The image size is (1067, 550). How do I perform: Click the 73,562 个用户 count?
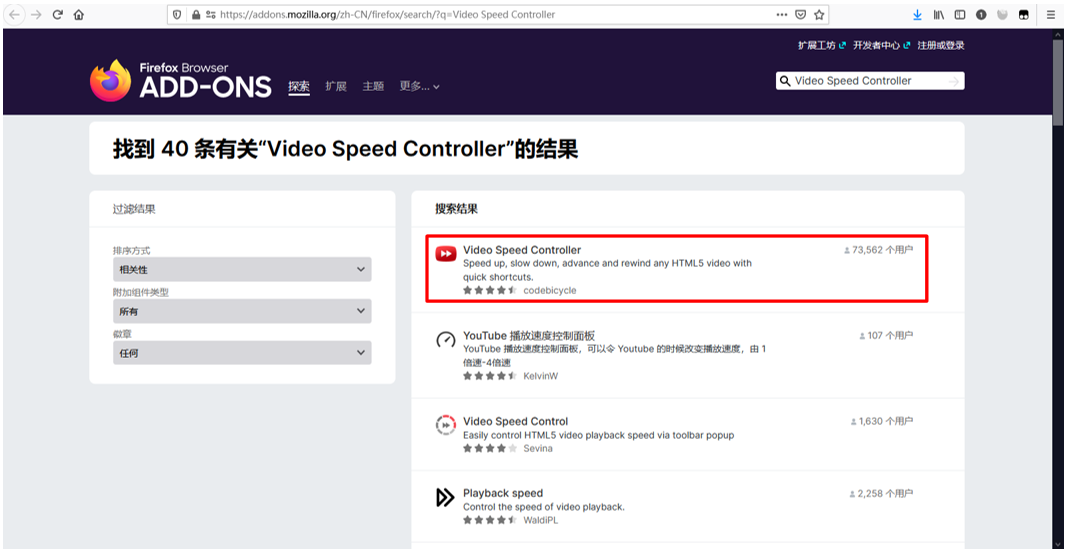point(878,250)
